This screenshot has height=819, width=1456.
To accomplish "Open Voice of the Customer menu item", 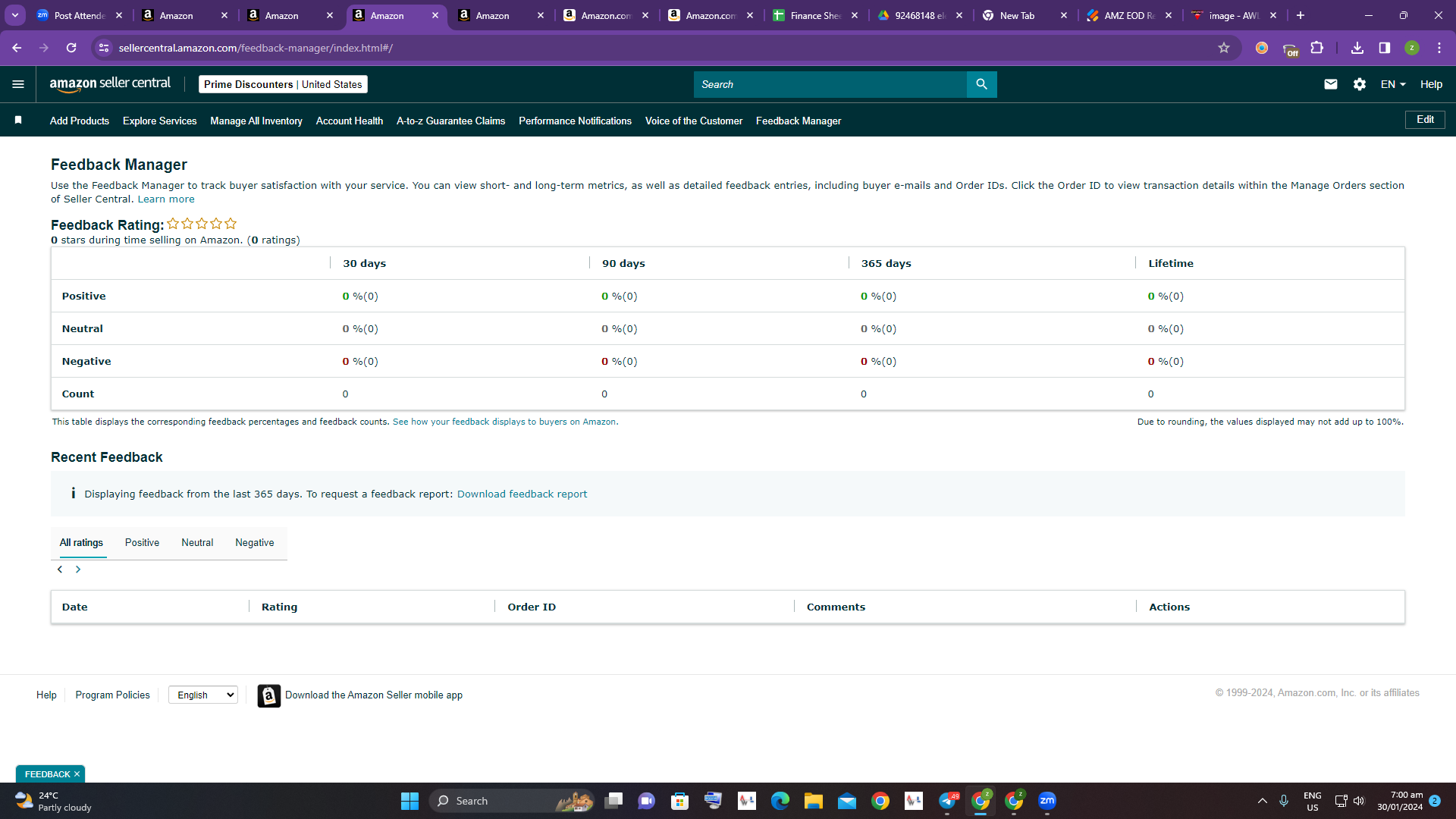I will [694, 121].
